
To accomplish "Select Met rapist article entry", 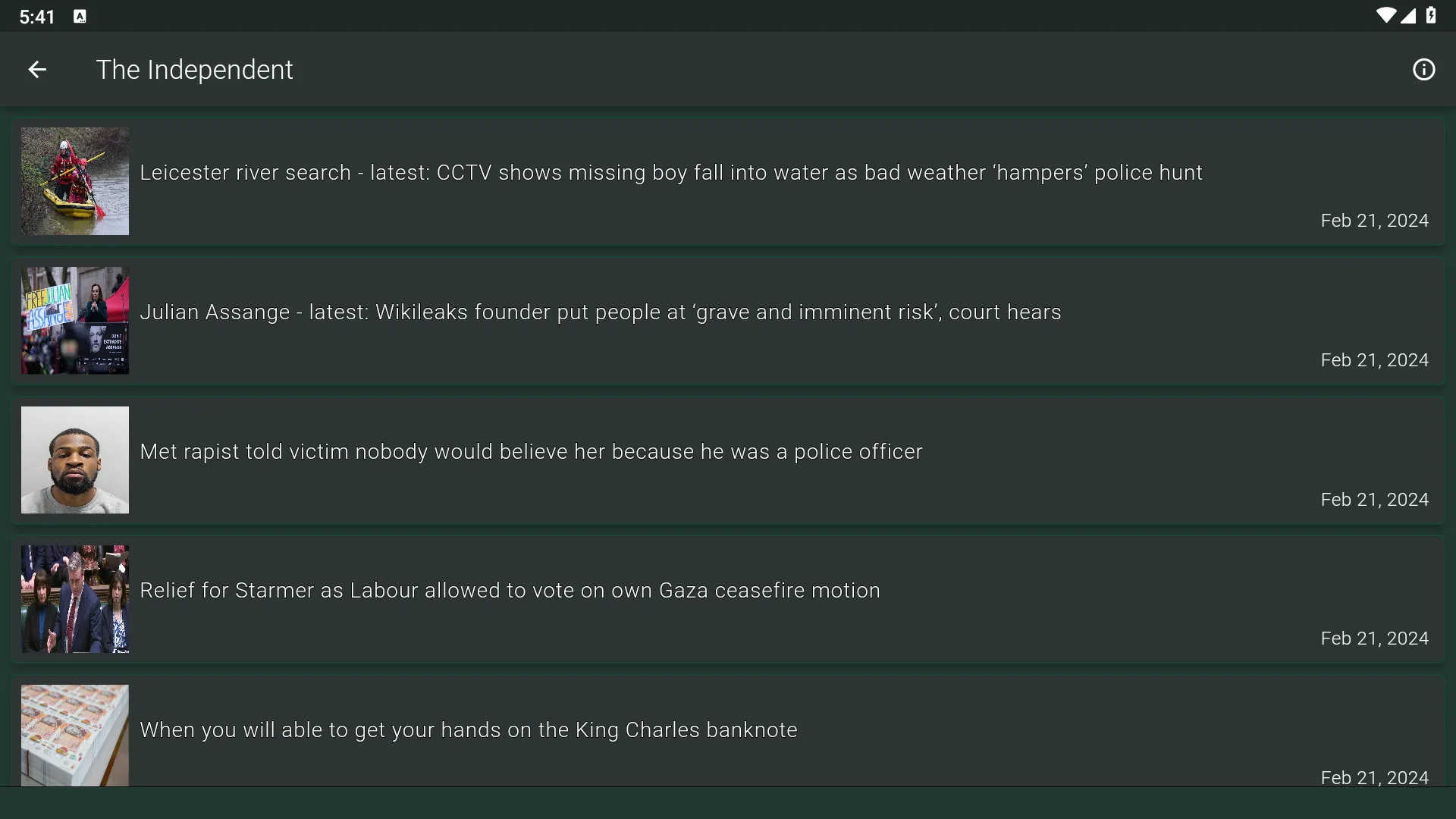I will pos(728,459).
